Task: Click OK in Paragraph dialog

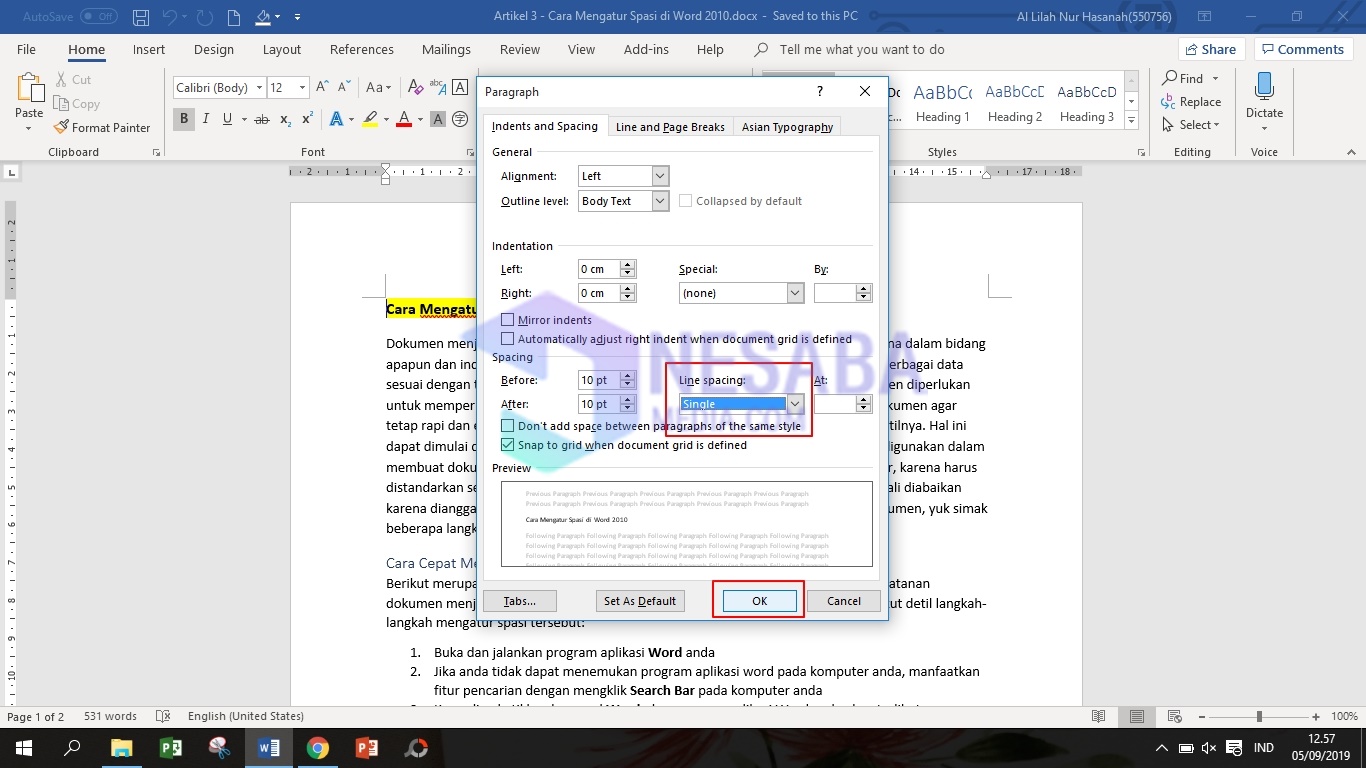Action: pyautogui.click(x=759, y=601)
